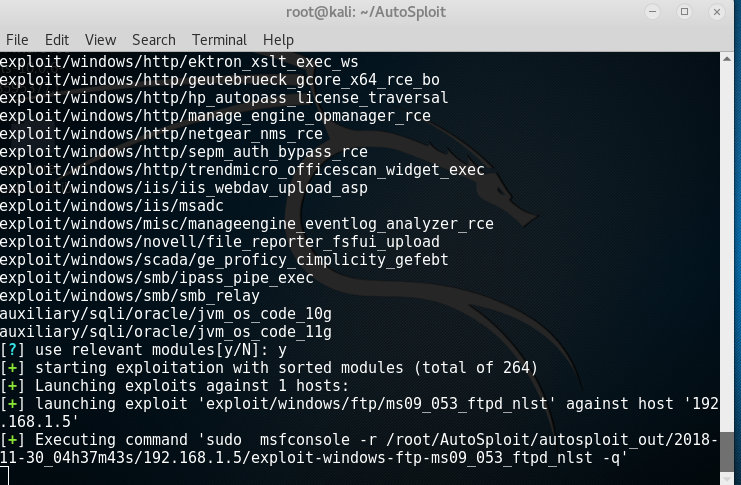The width and height of the screenshot is (741, 485).
Task: Click the 'auxiliary/sqli/oracle/jvm_os_code_11g' line
Action: [x=165, y=332]
